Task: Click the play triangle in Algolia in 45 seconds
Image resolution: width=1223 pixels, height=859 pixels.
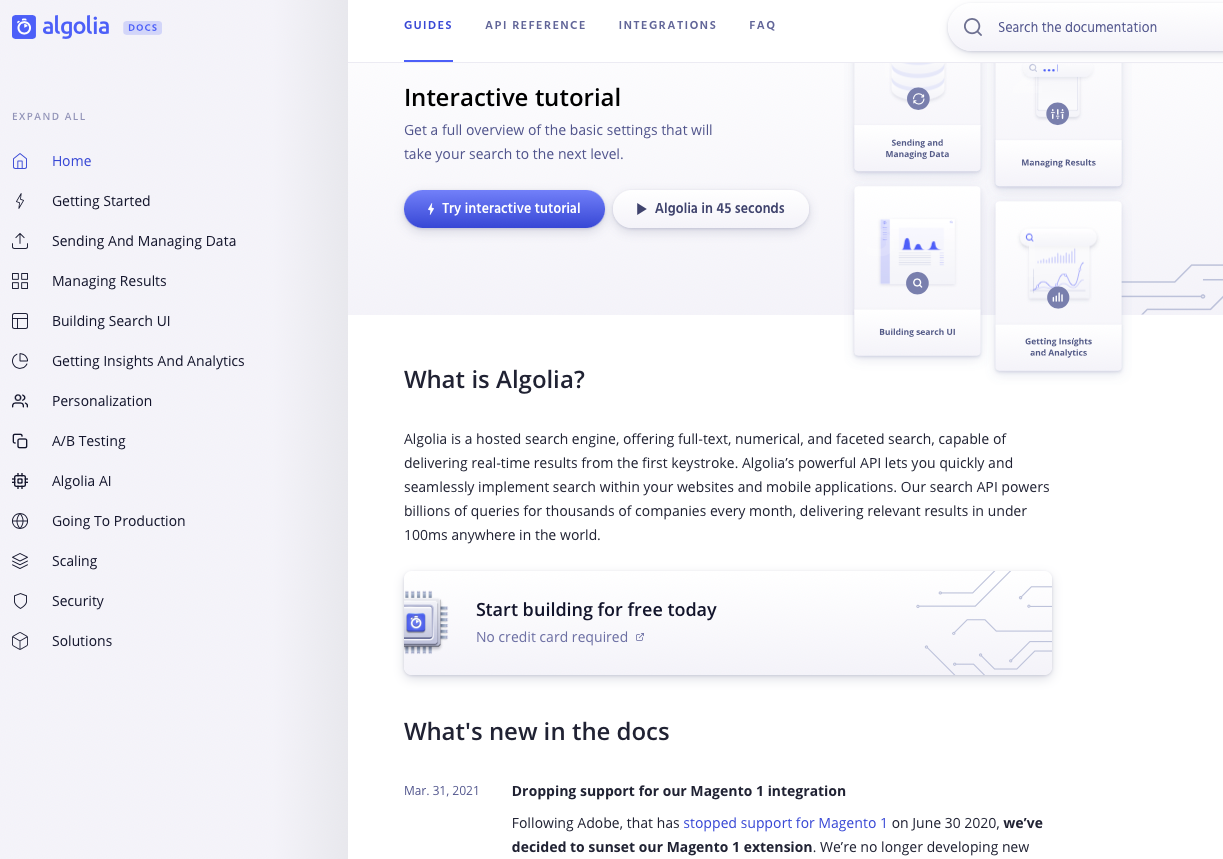Action: pos(642,209)
